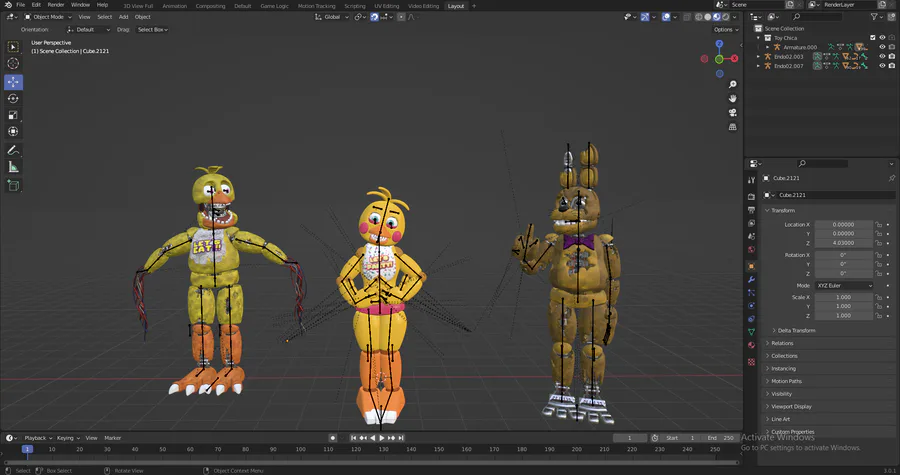Open the Global transform orientation dropdown
This screenshot has width=900, height=475.
click(x=332, y=17)
